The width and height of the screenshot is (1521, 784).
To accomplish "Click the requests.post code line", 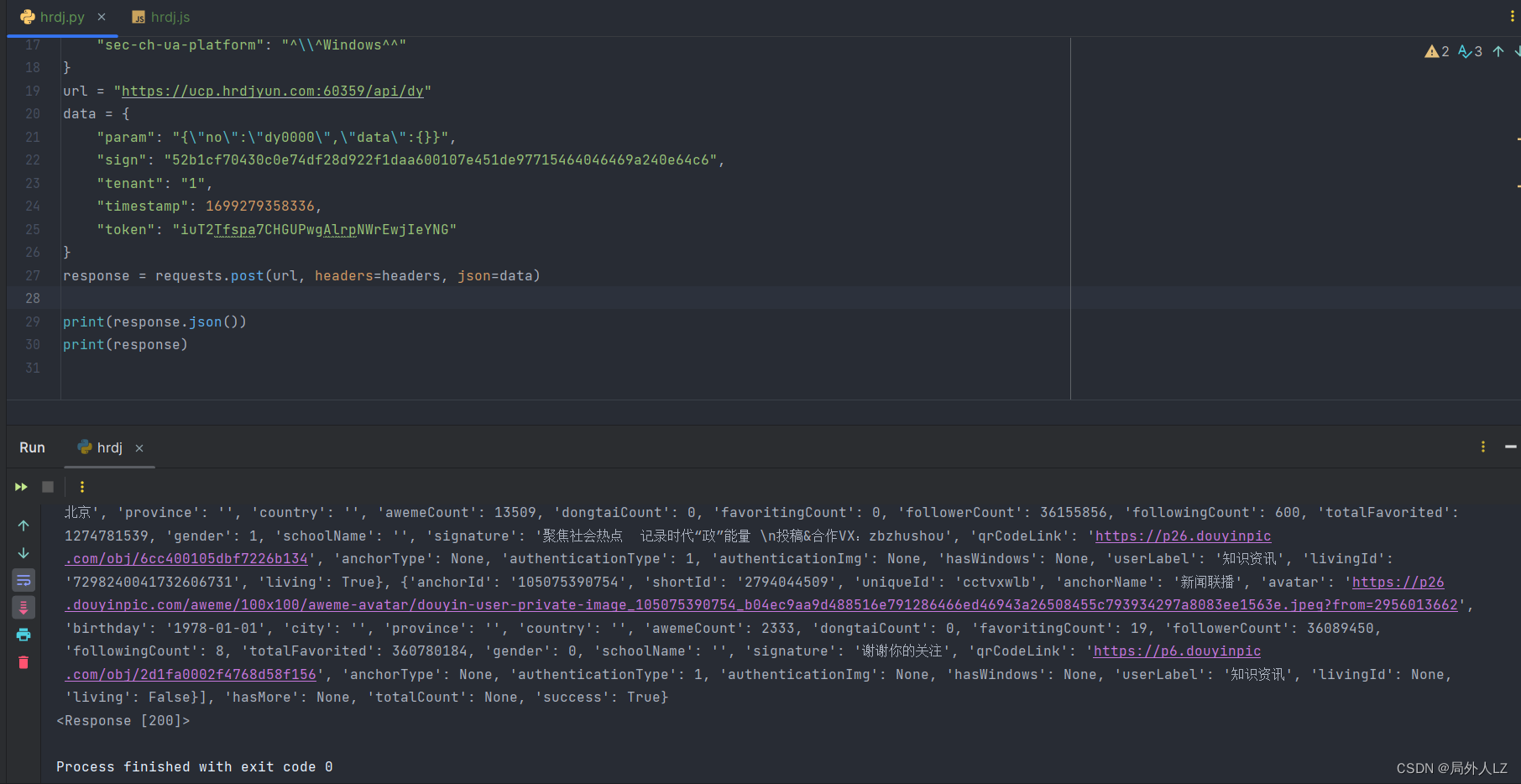I will 301,275.
